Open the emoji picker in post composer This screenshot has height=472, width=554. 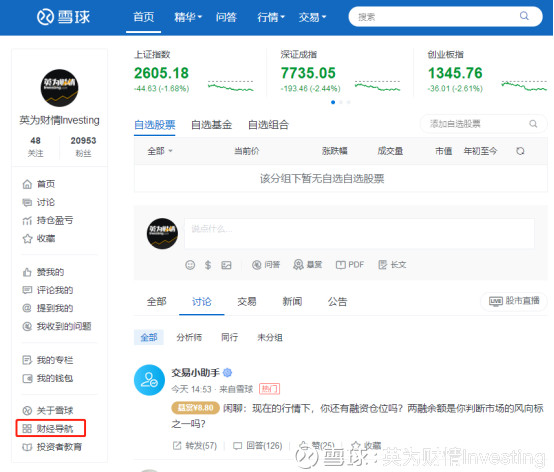190,265
